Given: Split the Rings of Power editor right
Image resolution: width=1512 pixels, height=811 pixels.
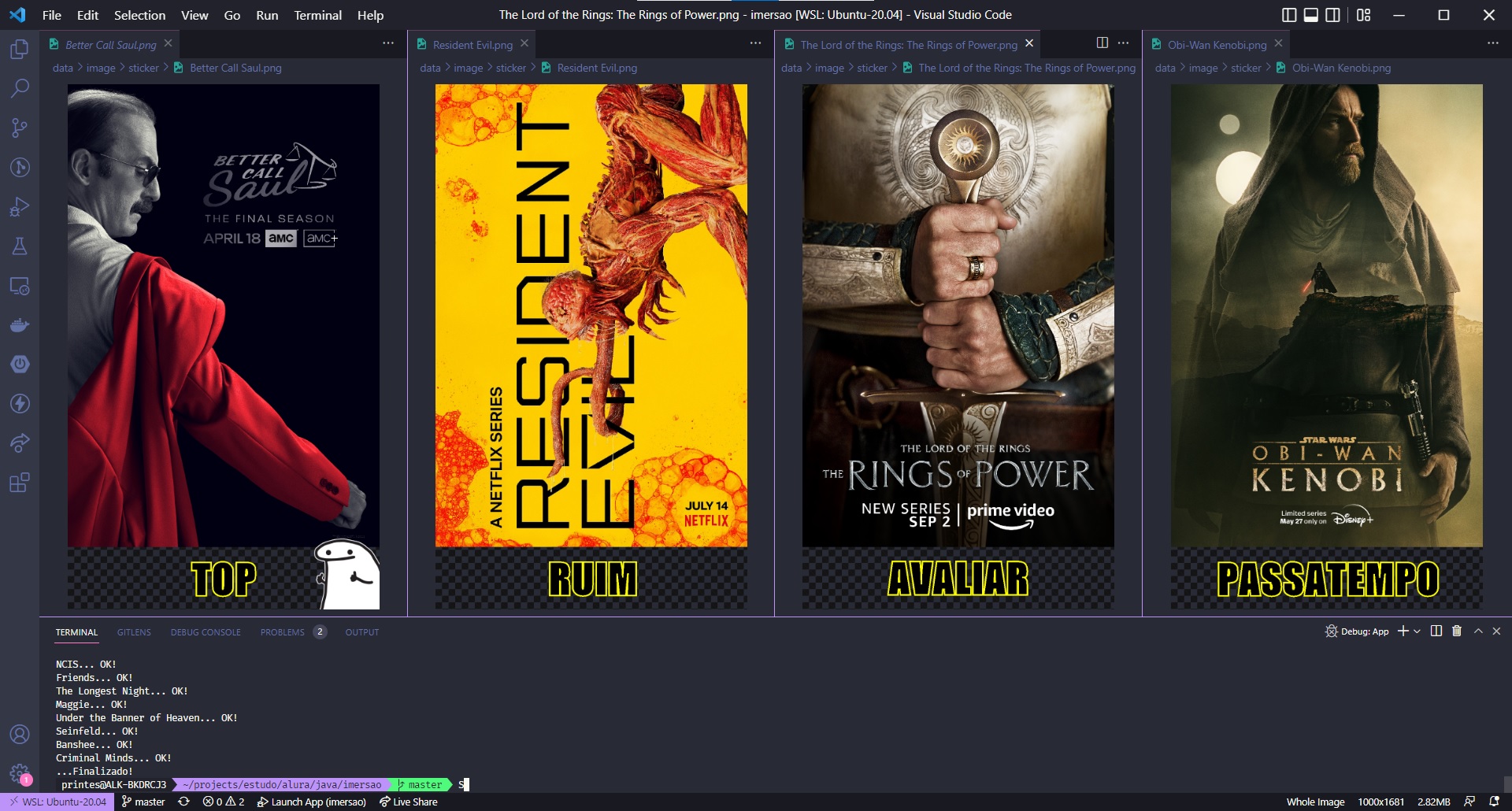Looking at the screenshot, I should 1102,43.
